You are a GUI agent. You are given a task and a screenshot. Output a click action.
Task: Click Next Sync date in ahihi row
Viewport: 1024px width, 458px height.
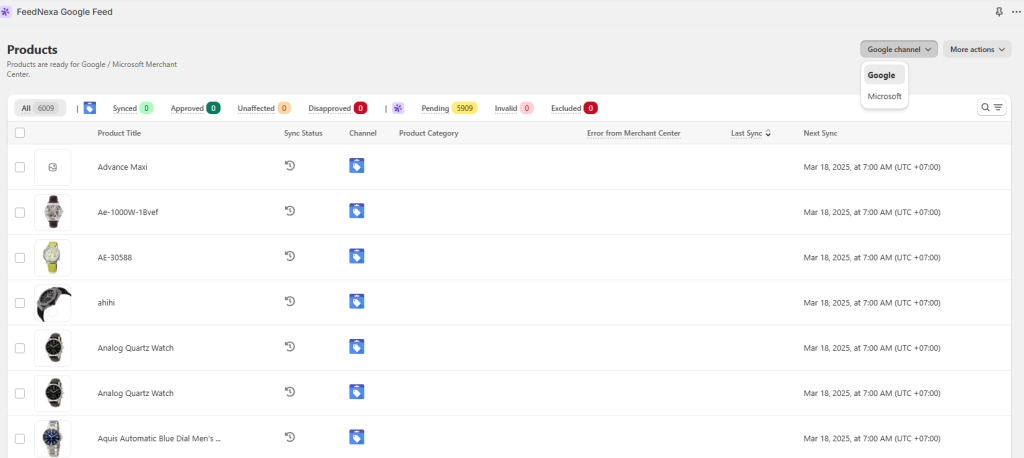(x=872, y=303)
